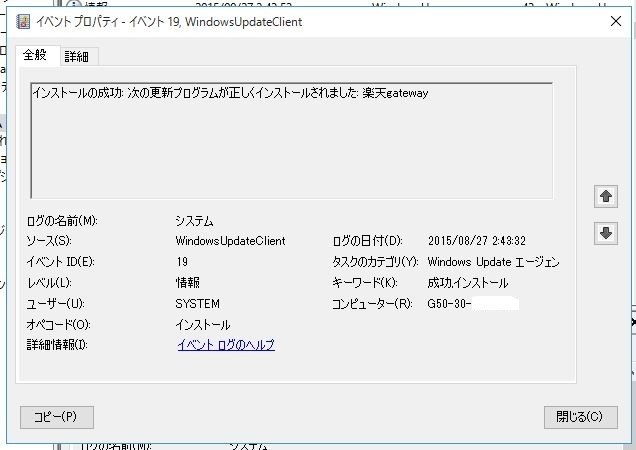Click the log name value システム

(x=194, y=221)
